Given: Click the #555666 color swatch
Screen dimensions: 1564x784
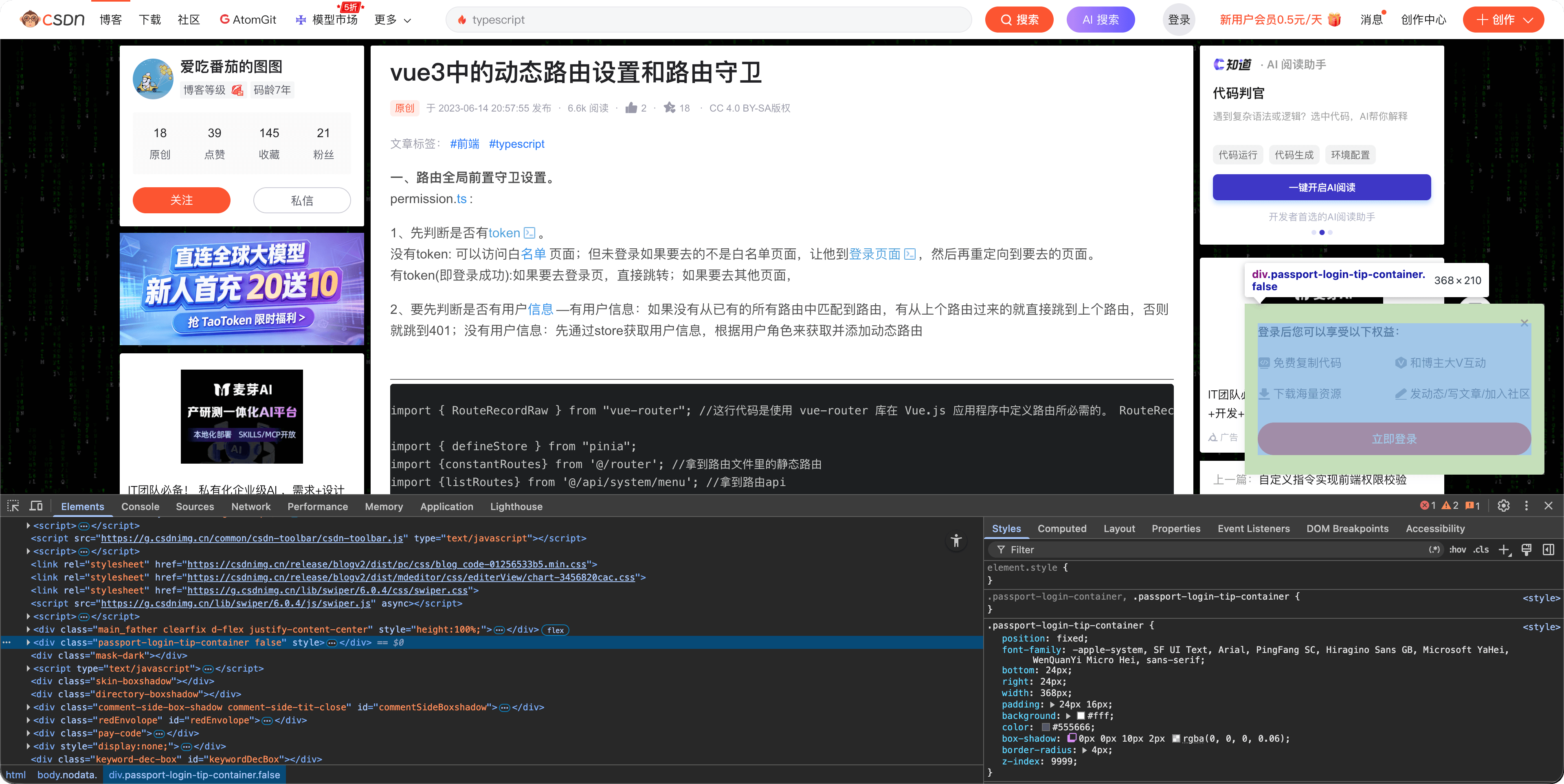Looking at the screenshot, I should (x=1046, y=727).
